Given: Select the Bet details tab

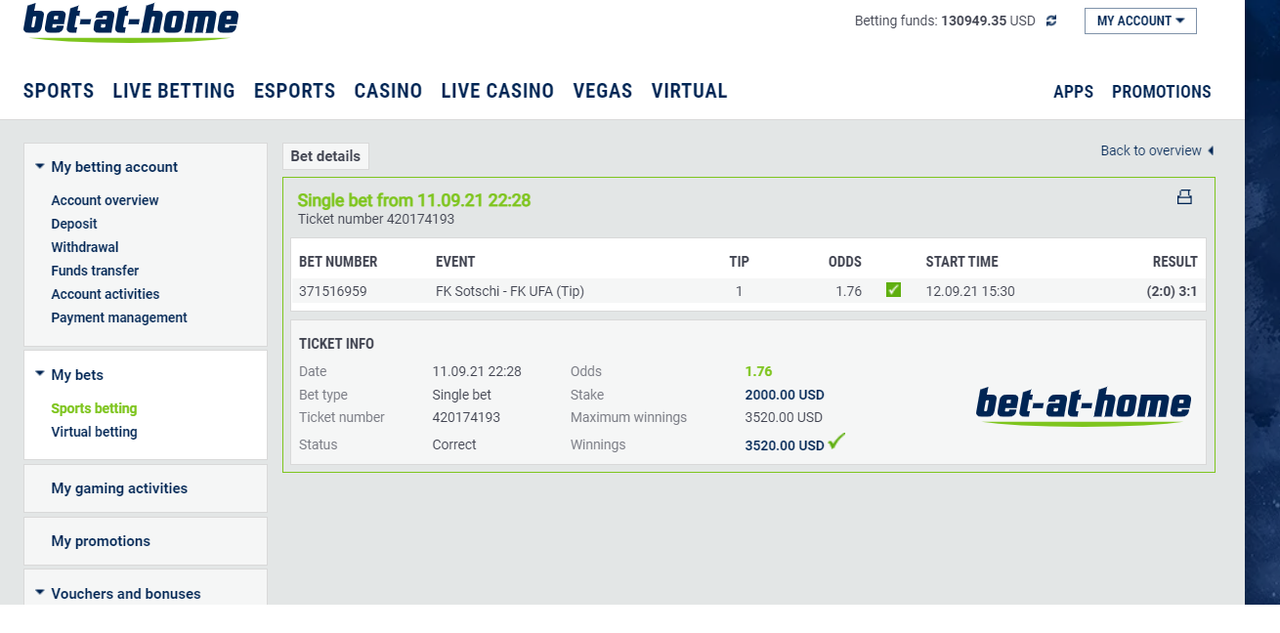Looking at the screenshot, I should pos(325,156).
